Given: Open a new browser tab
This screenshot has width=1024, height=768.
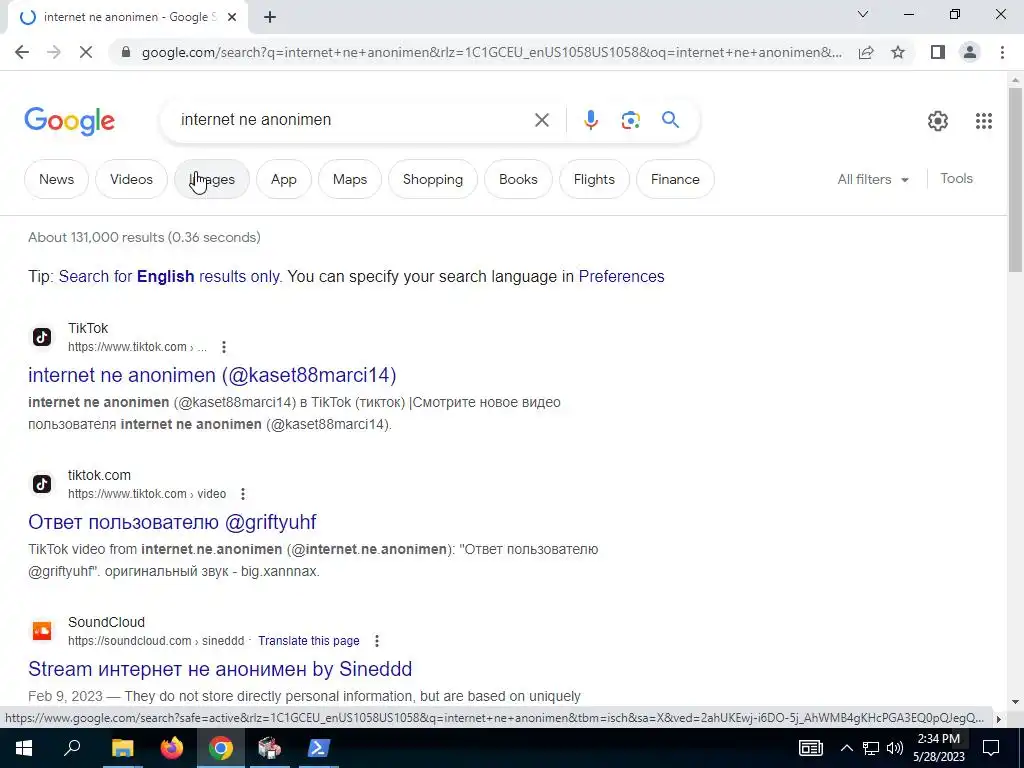Looking at the screenshot, I should tap(270, 18).
